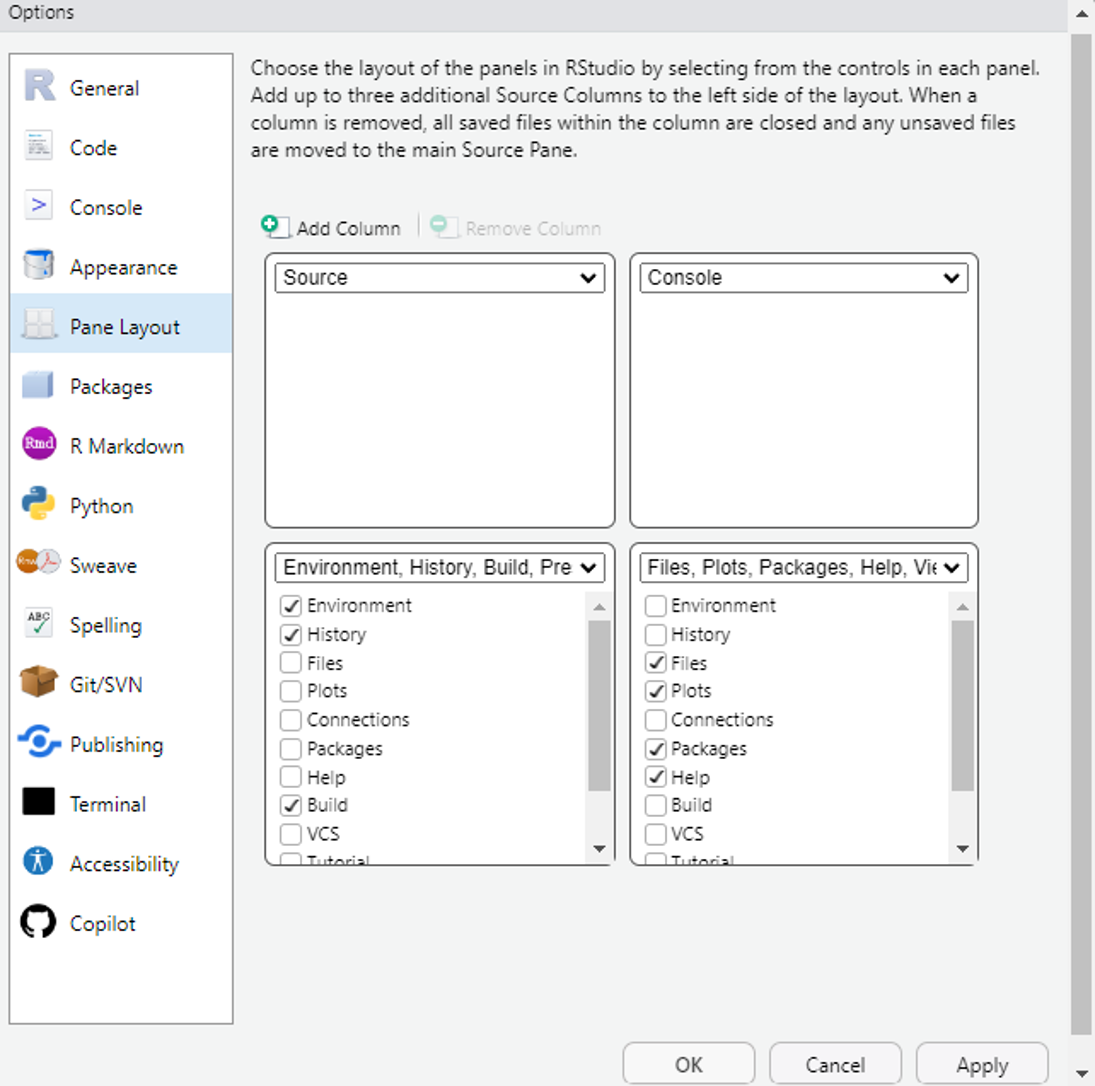Open the General settings R icon

pyautogui.click(x=39, y=87)
